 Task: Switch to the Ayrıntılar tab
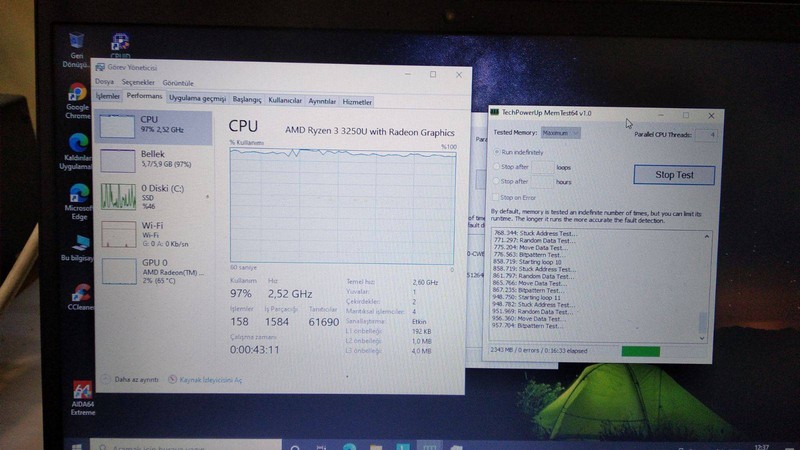point(322,102)
